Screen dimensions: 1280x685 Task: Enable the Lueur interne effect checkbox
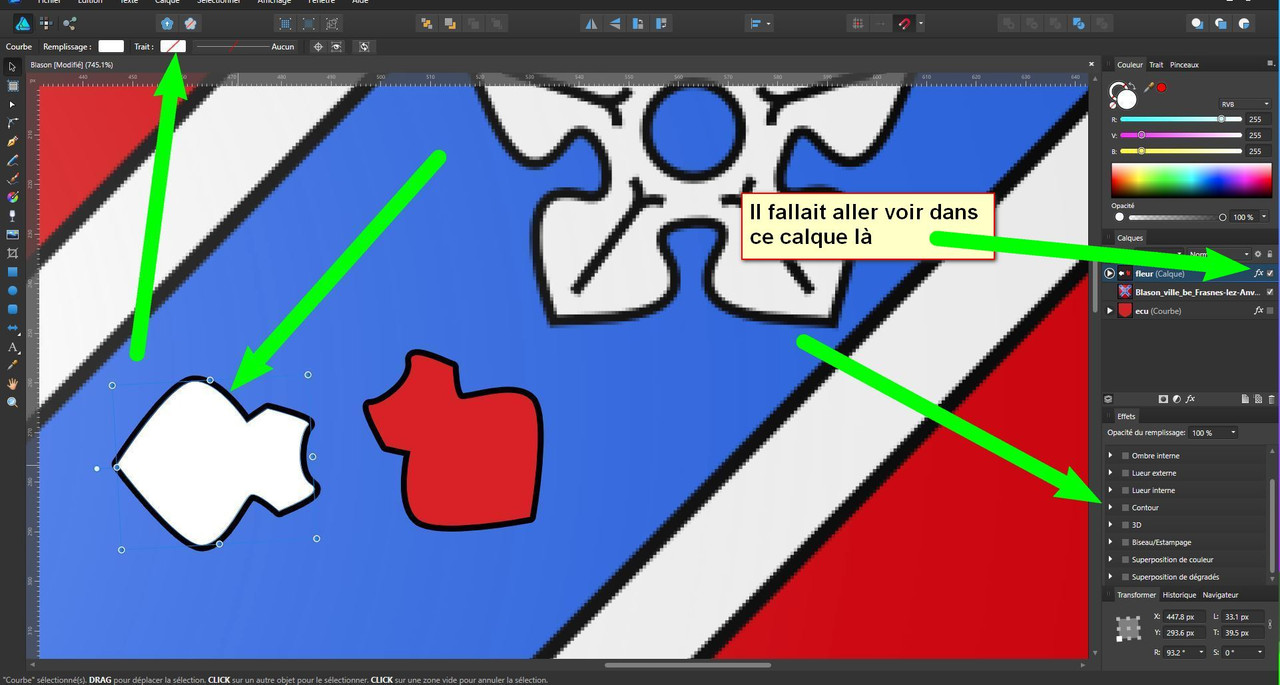[x=1125, y=490]
